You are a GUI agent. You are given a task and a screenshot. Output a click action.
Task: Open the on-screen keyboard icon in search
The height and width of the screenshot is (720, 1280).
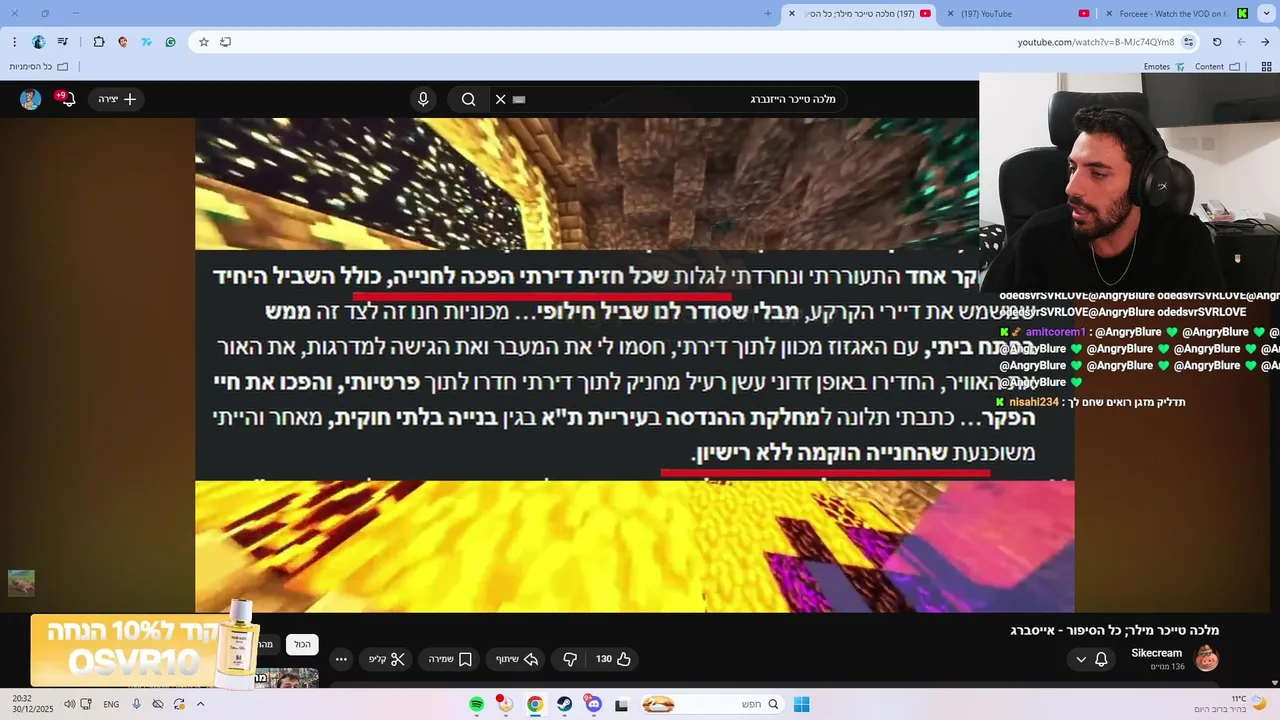(x=519, y=99)
